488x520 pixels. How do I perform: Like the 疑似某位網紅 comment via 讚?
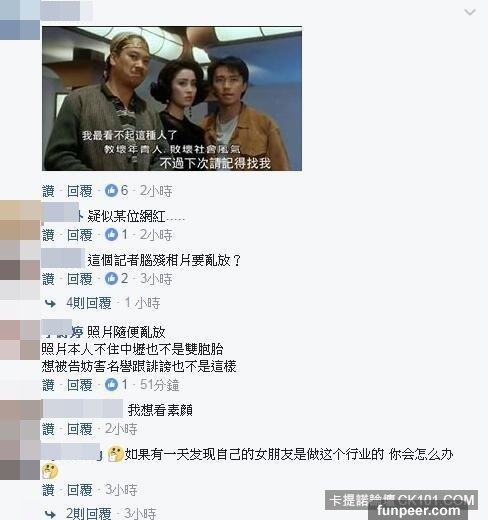pos(48,235)
